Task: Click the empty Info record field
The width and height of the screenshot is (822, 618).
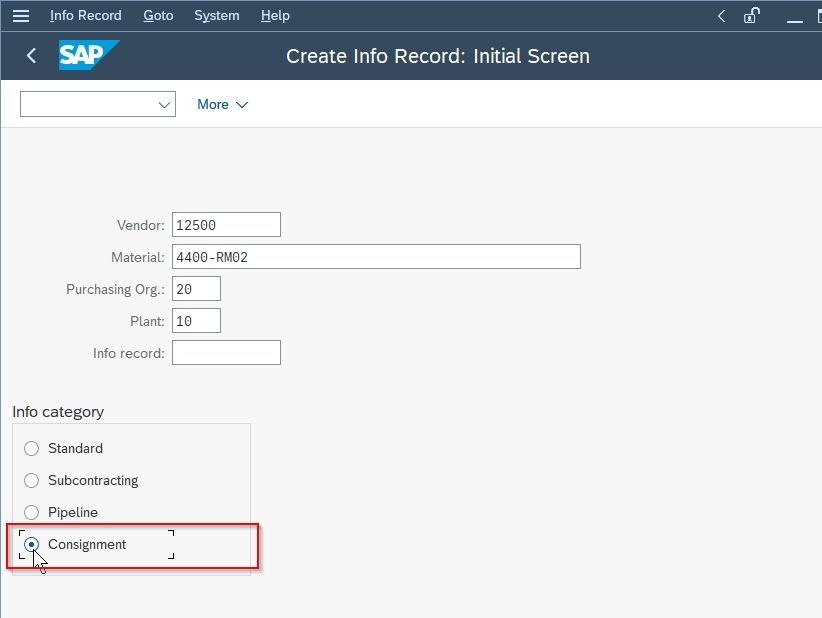Action: pos(226,352)
